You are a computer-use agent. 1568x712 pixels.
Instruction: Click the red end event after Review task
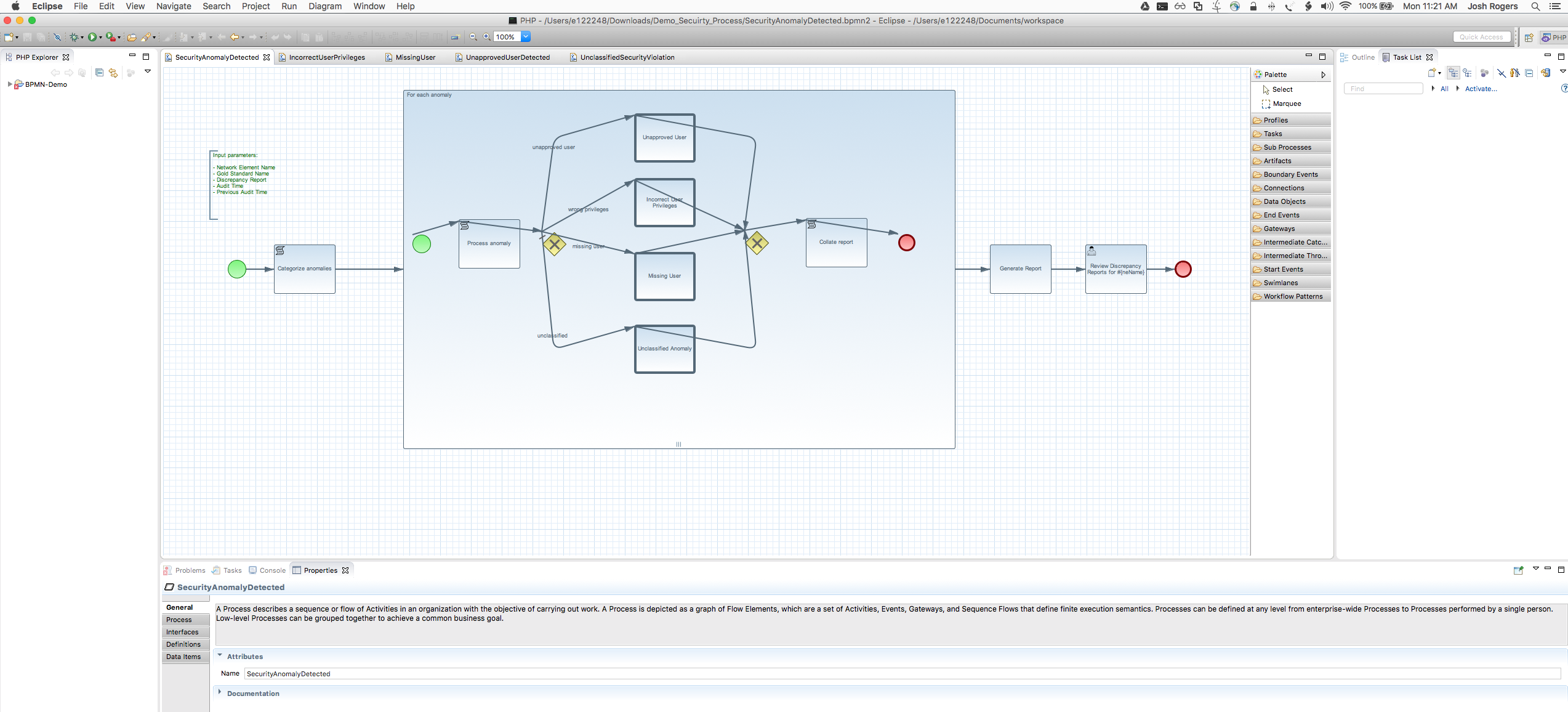tap(1183, 269)
